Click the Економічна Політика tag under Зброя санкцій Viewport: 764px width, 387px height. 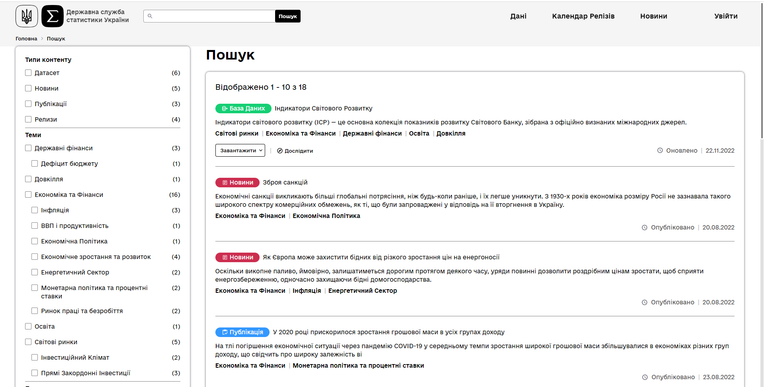coord(326,215)
